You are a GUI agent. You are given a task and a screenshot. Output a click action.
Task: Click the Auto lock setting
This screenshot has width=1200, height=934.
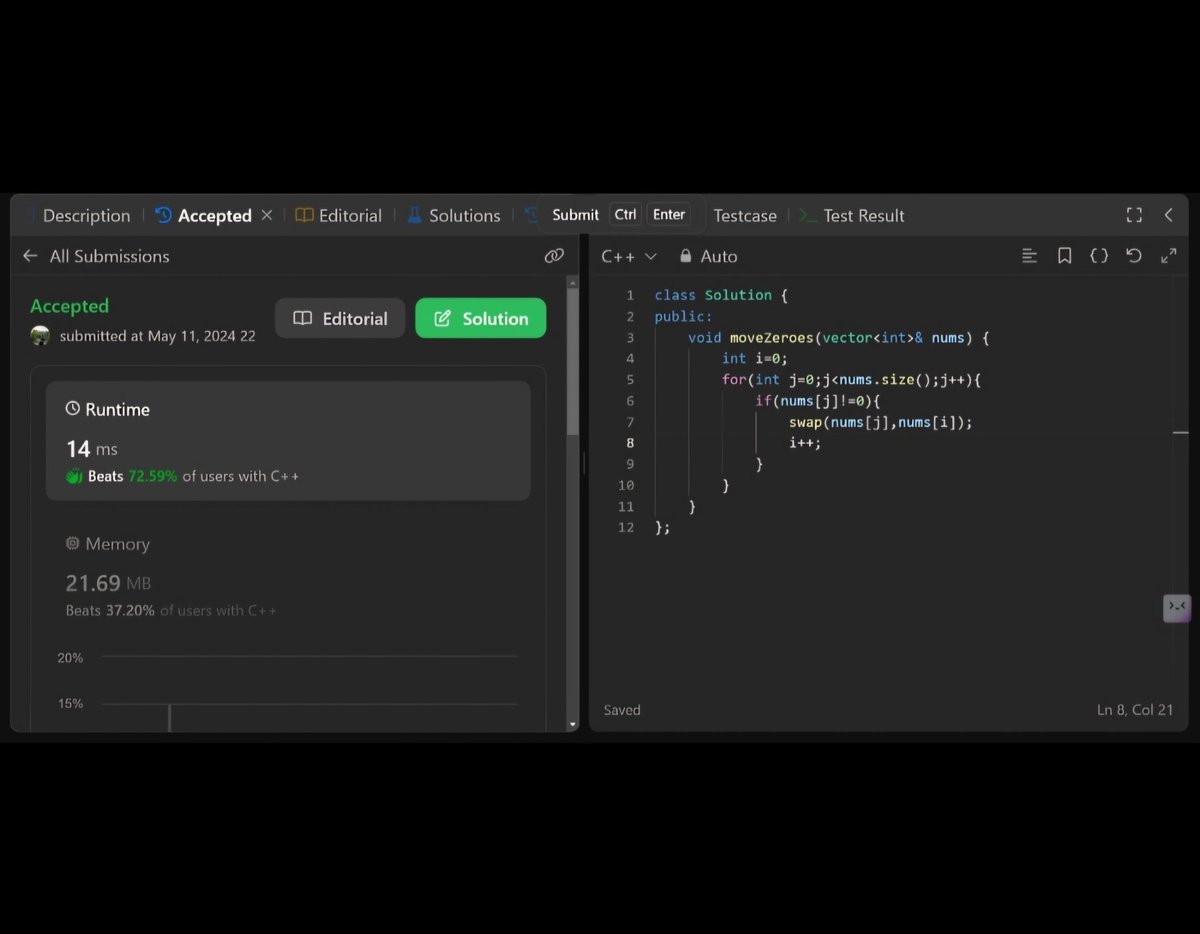[708, 256]
